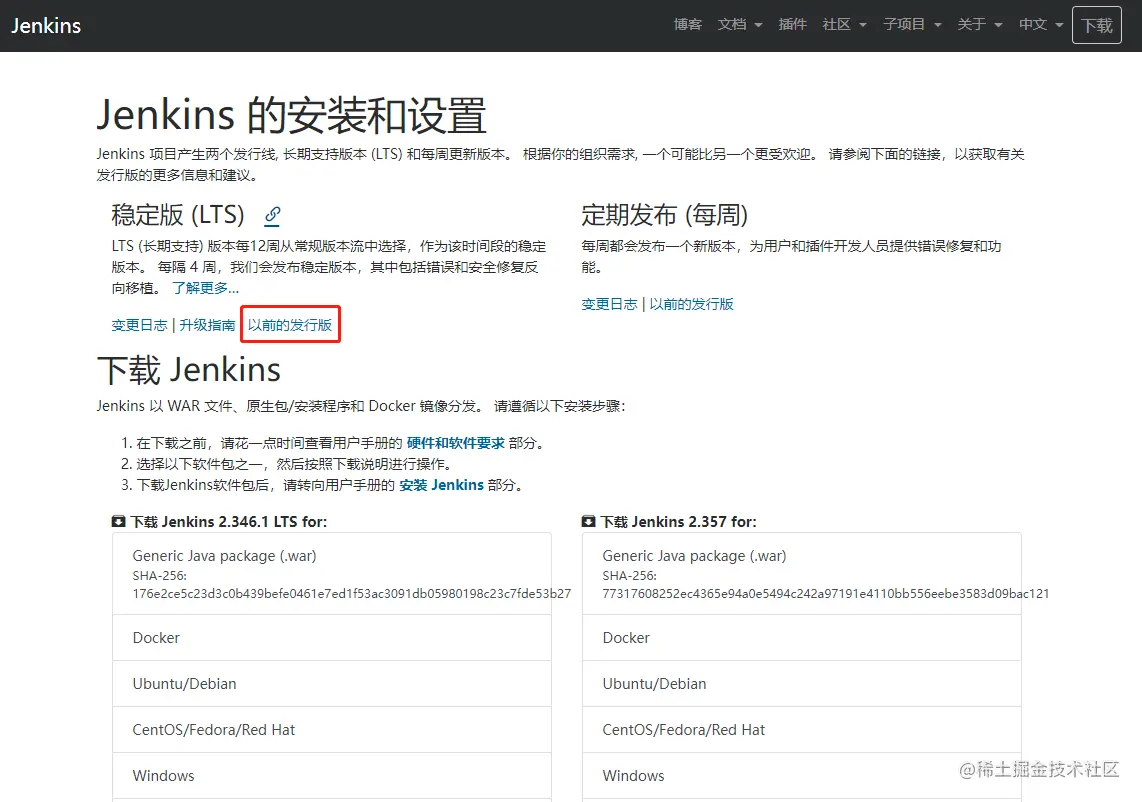Expand the 社区 dropdown menu
The width and height of the screenshot is (1142, 802).
(844, 25)
